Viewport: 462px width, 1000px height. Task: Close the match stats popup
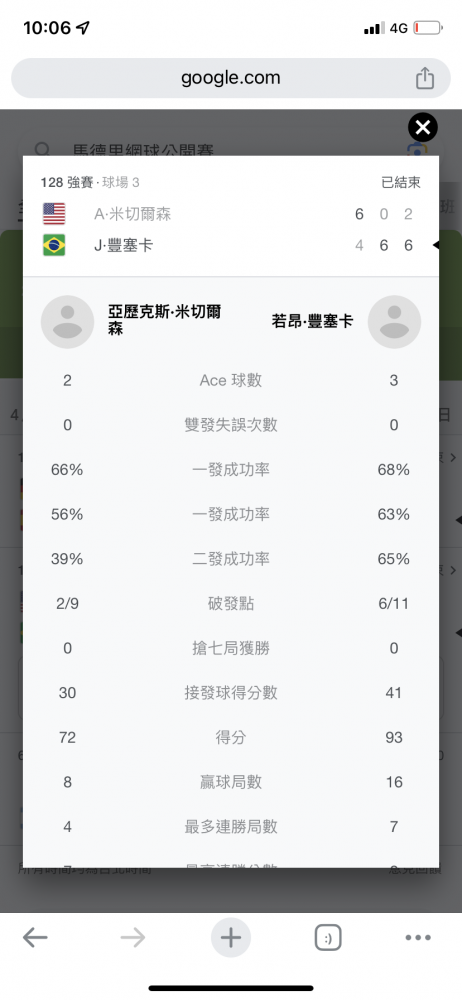coord(422,128)
